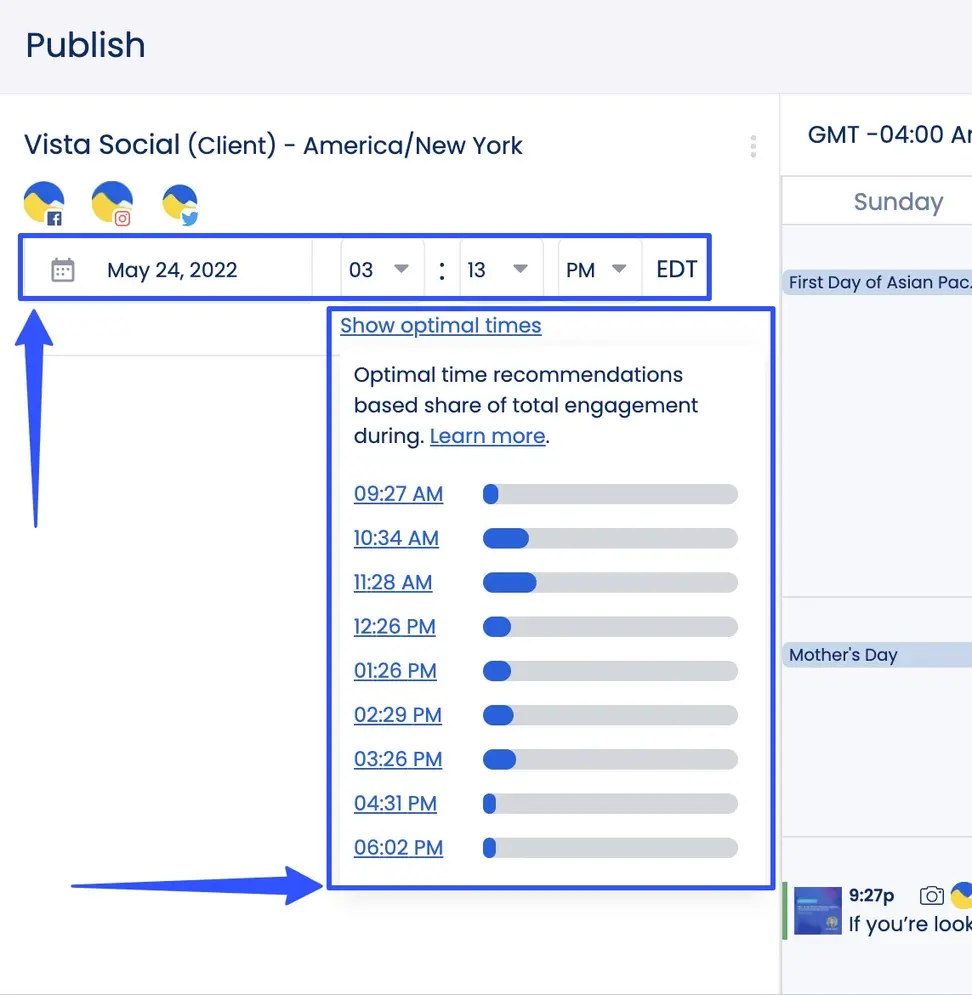Viewport: 972px width, 995px height.
Task: Click the profile avatar beside the camera icon
Action: coord(963,895)
